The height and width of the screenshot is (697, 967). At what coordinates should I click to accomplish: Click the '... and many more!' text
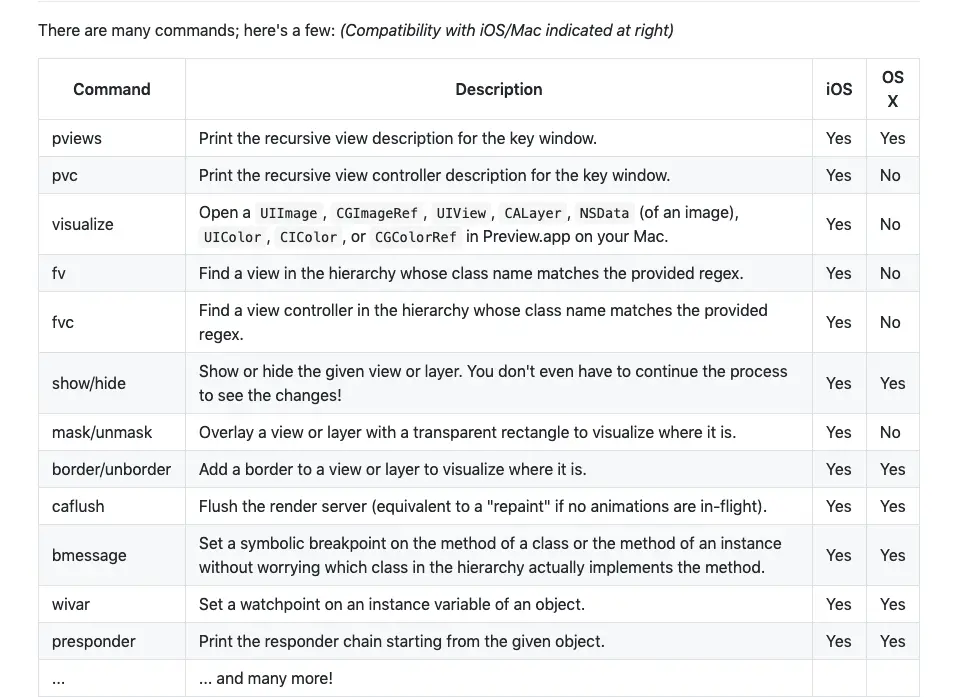[x=266, y=678]
